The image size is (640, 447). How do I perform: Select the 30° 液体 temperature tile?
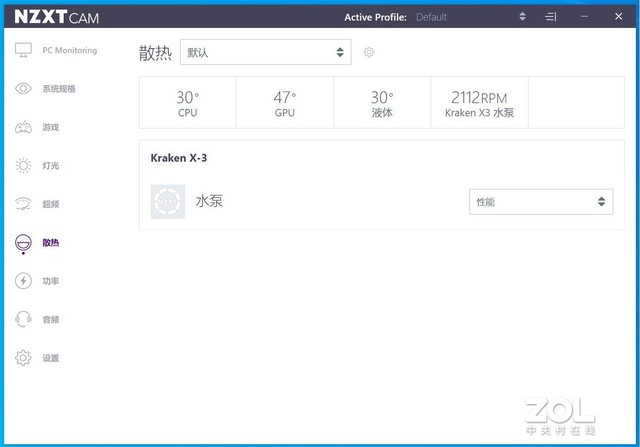(x=382, y=102)
